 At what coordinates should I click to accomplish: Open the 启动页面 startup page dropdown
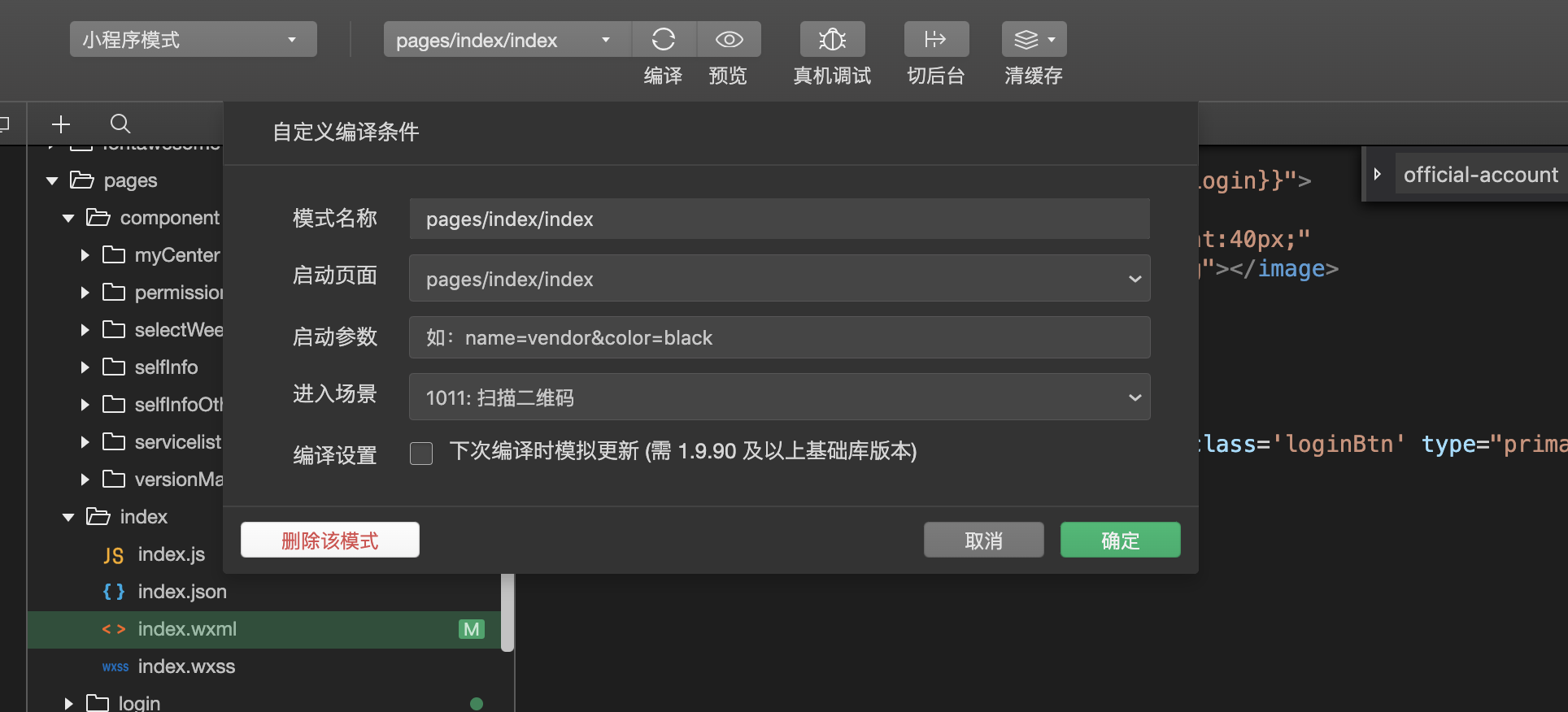[780, 278]
